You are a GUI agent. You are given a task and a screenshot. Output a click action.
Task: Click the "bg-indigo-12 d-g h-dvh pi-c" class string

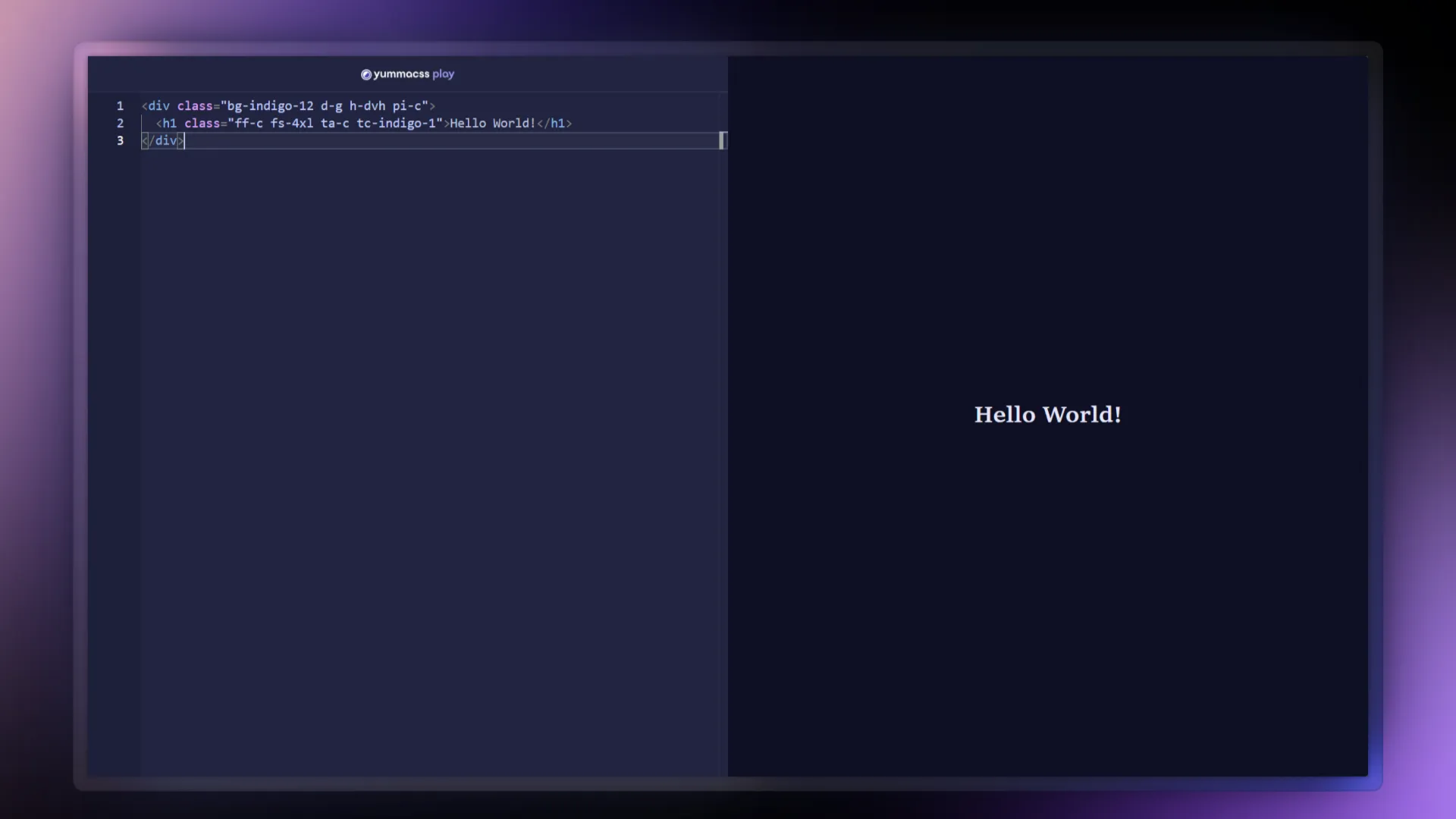325,106
